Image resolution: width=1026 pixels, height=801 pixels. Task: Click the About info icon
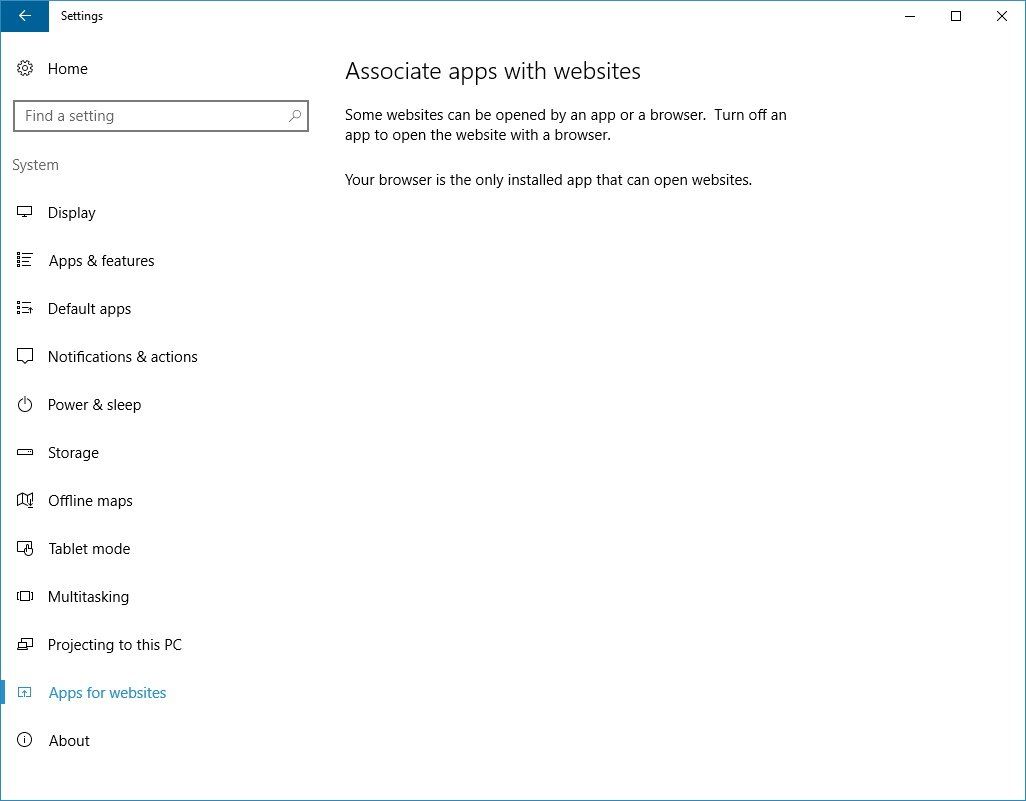click(25, 740)
